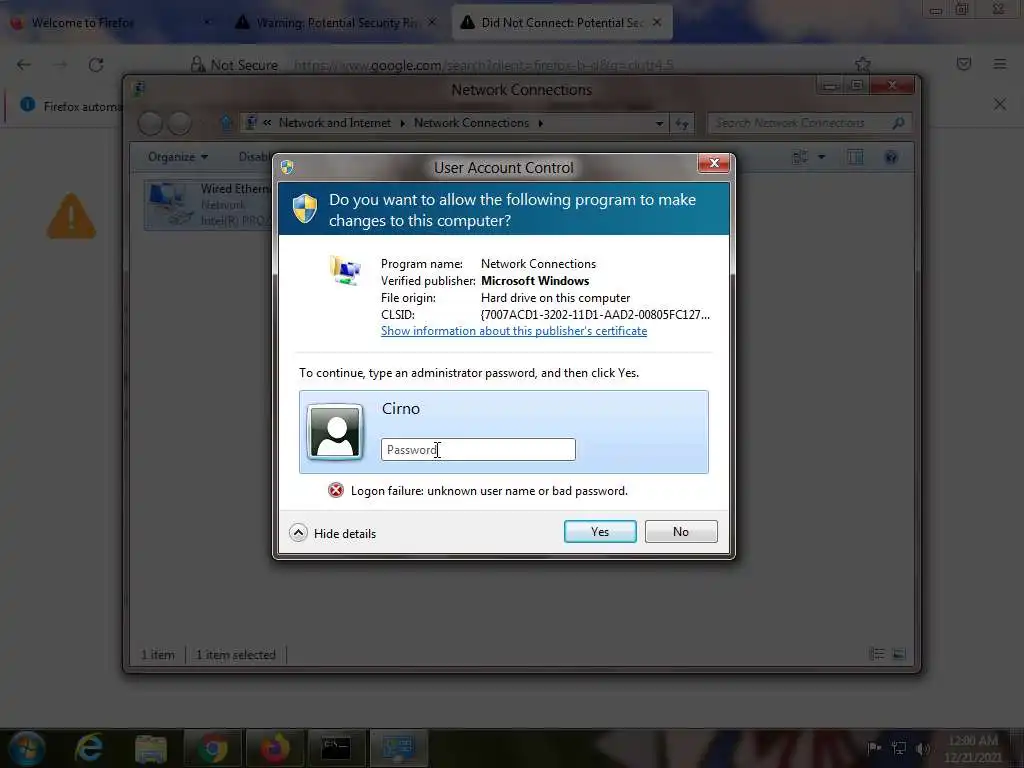The width and height of the screenshot is (1024, 768).
Task: Close the Warning: Potential Security Risk tab
Action: pyautogui.click(x=432, y=22)
